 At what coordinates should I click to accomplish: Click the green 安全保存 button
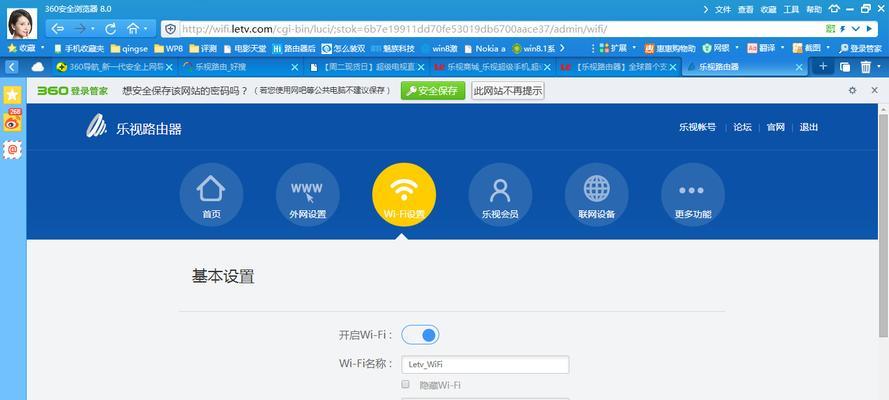433,91
